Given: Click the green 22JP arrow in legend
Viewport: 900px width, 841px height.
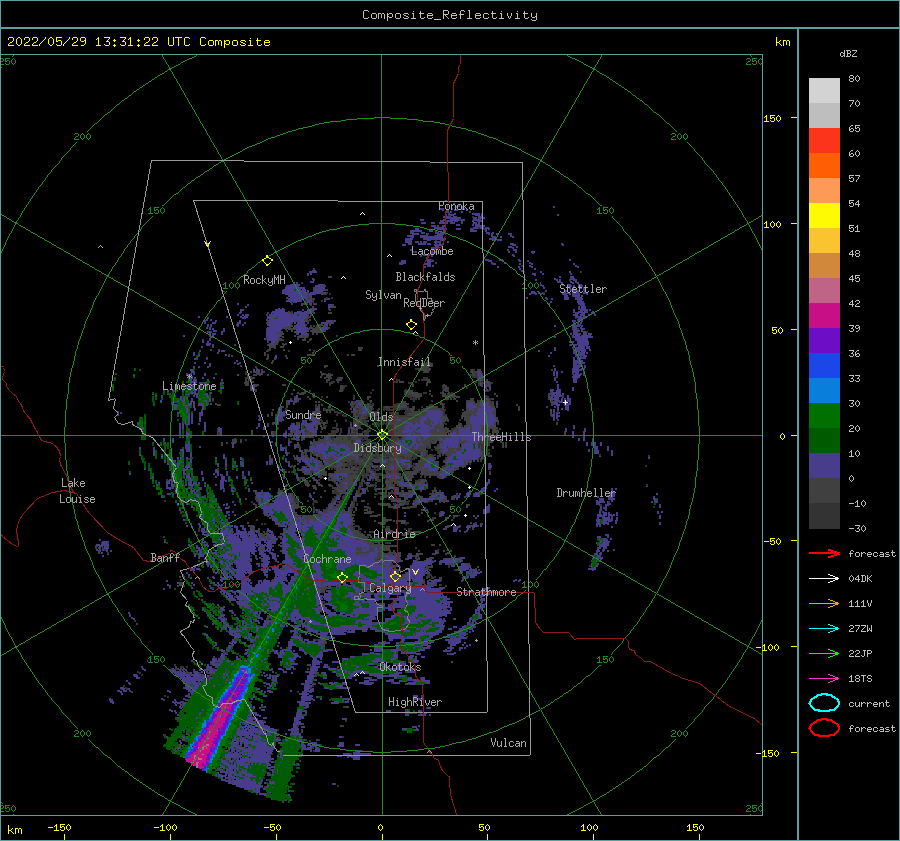Looking at the screenshot, I should (824, 653).
